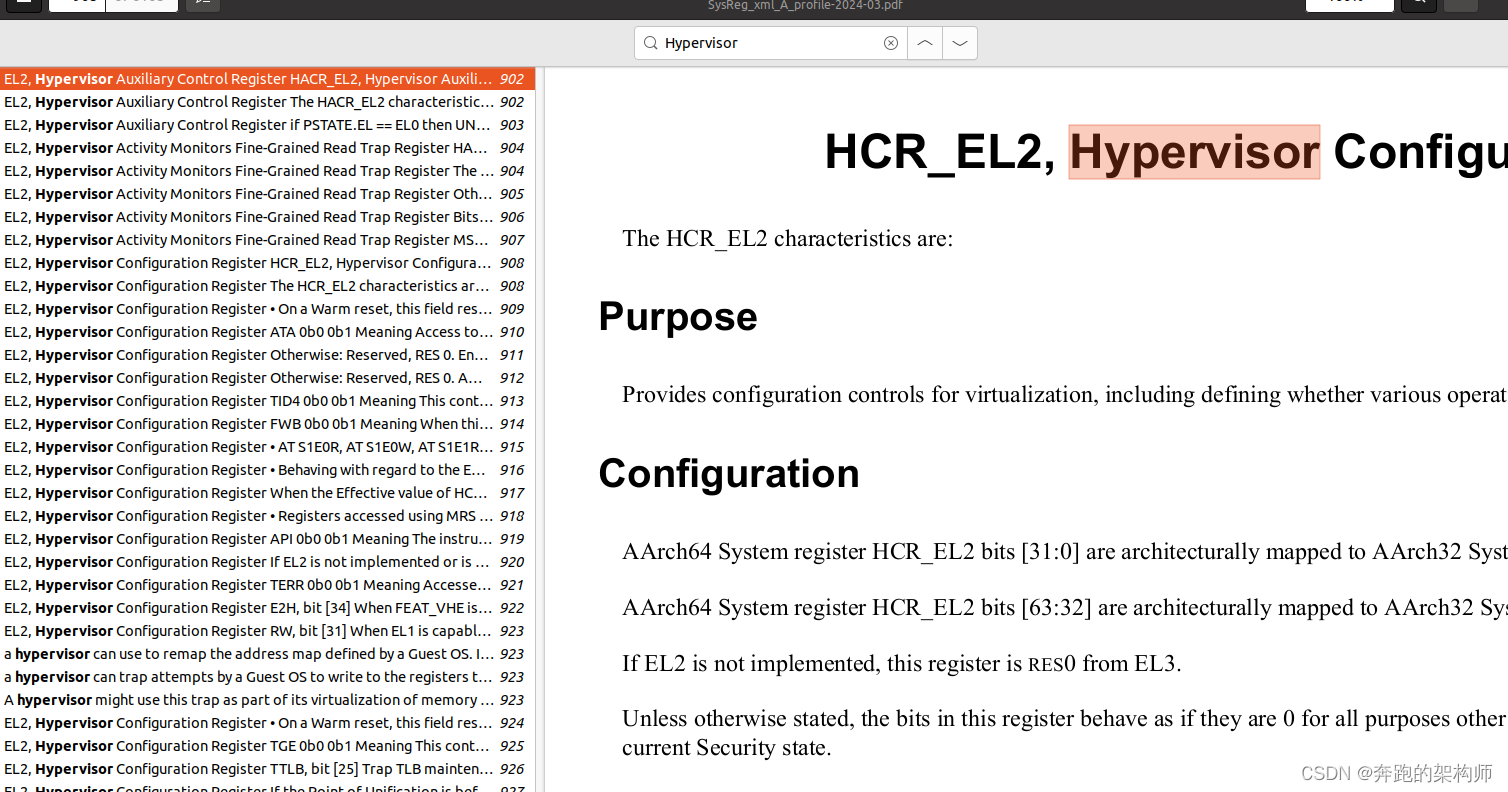Toggle the find bar with the header search icon

pyautogui.click(x=1418, y=5)
